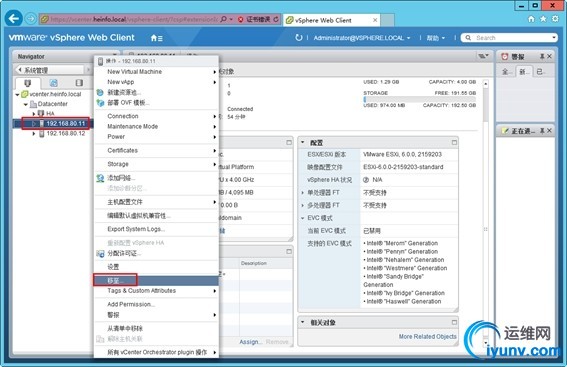Select the Storage navigator tab icon
The width and height of the screenshot is (567, 367).
[79, 83]
